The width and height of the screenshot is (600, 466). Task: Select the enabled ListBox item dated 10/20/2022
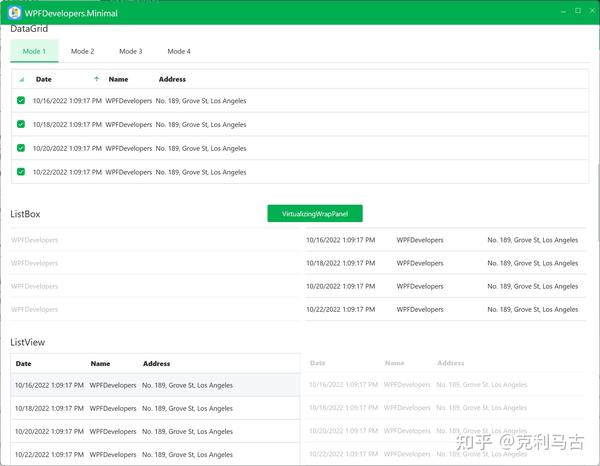(x=445, y=286)
